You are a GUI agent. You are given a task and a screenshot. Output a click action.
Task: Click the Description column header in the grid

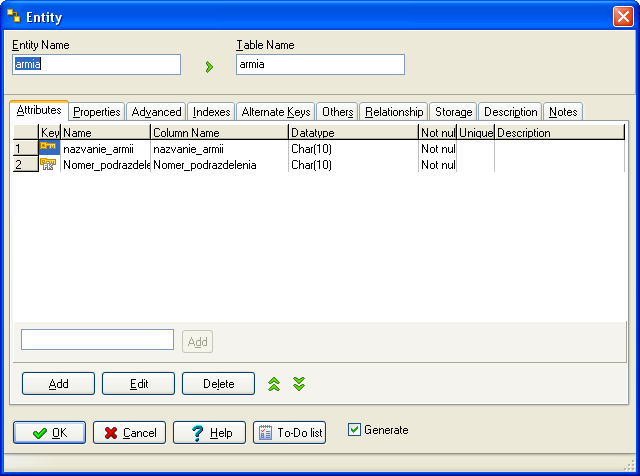(560, 133)
